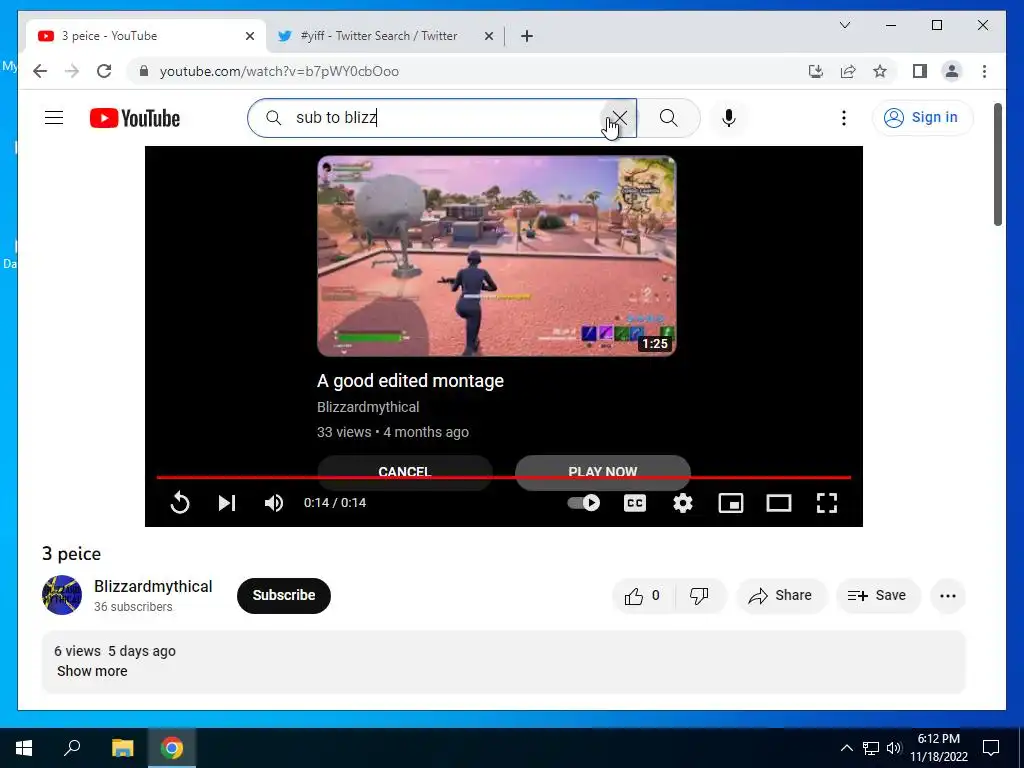Open network status in tray
This screenshot has height=768, width=1024.
click(x=871, y=748)
